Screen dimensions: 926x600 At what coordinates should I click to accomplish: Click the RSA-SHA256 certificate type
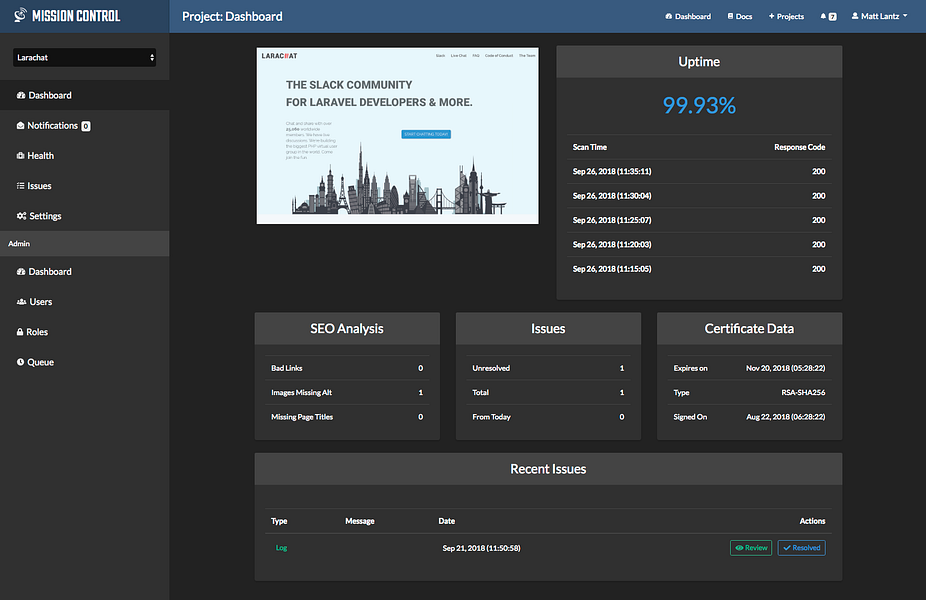(x=803, y=392)
